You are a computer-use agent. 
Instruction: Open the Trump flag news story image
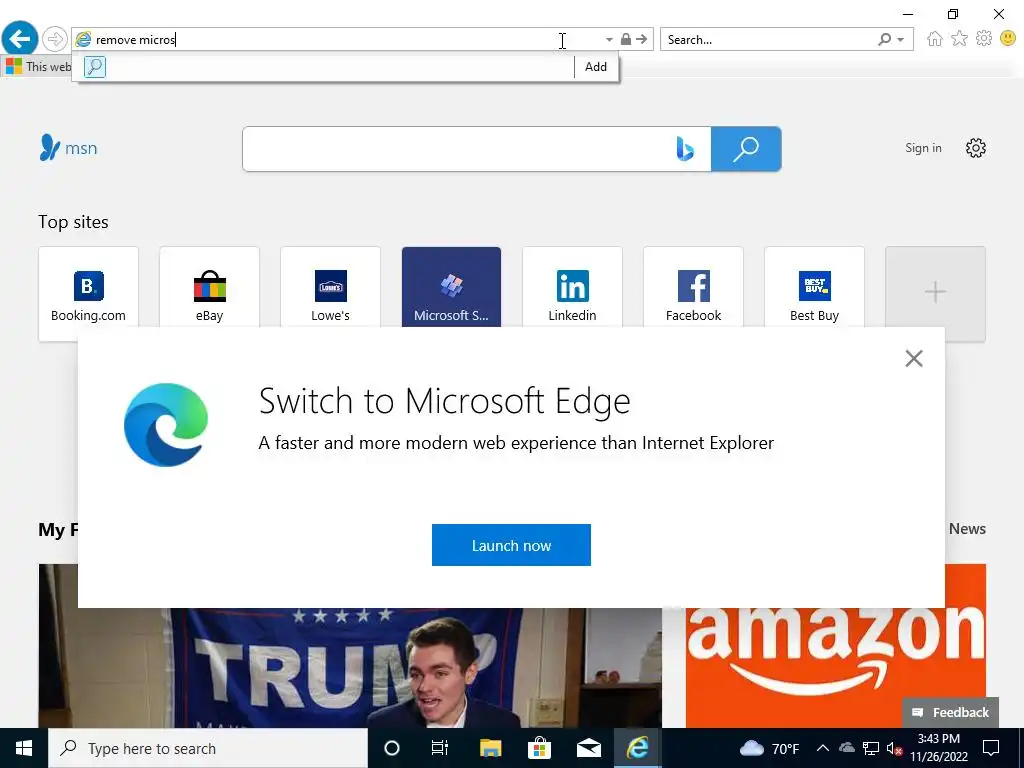click(350, 667)
